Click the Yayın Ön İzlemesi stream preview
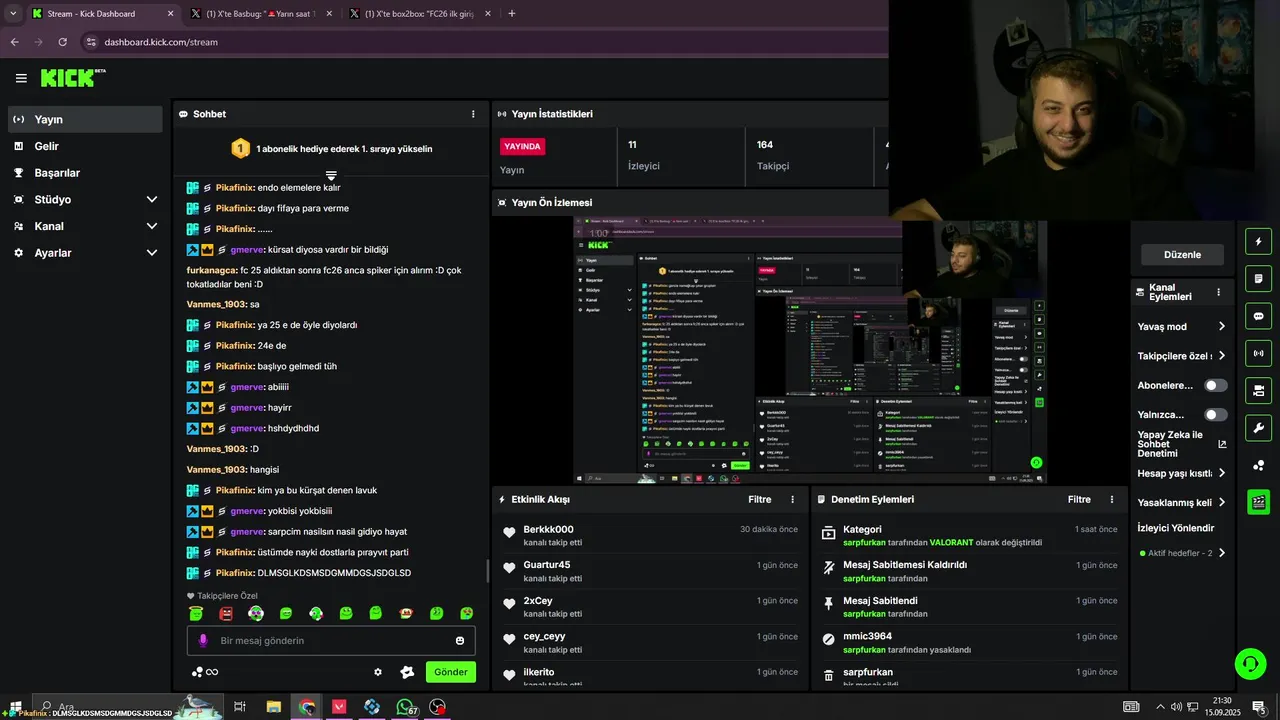Image resolution: width=1280 pixels, height=720 pixels. tap(810, 350)
